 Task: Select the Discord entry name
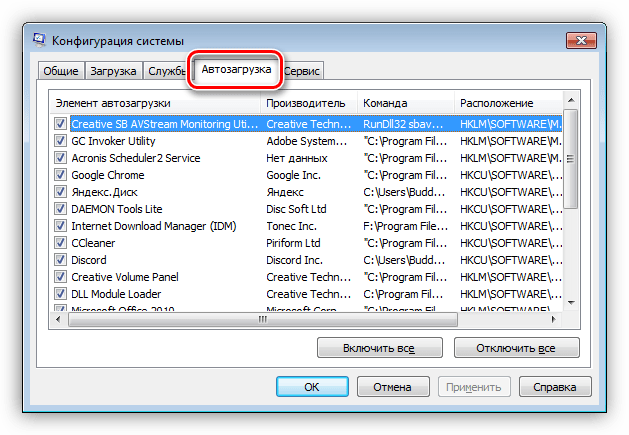coord(89,260)
